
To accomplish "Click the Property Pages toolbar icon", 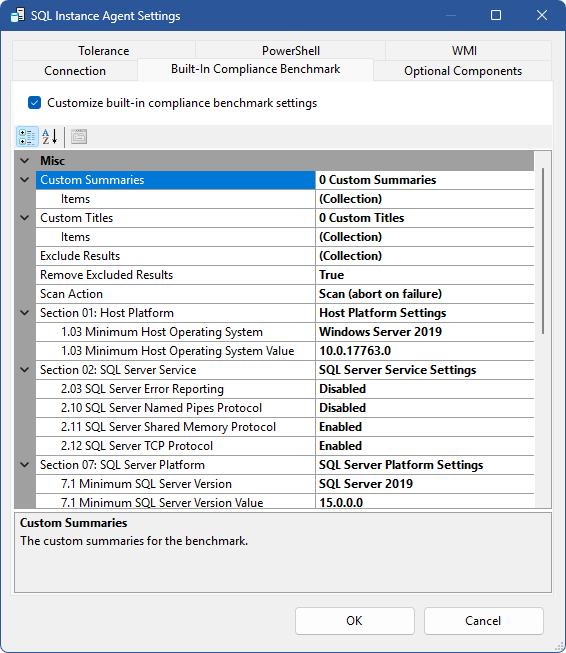I will (79, 137).
